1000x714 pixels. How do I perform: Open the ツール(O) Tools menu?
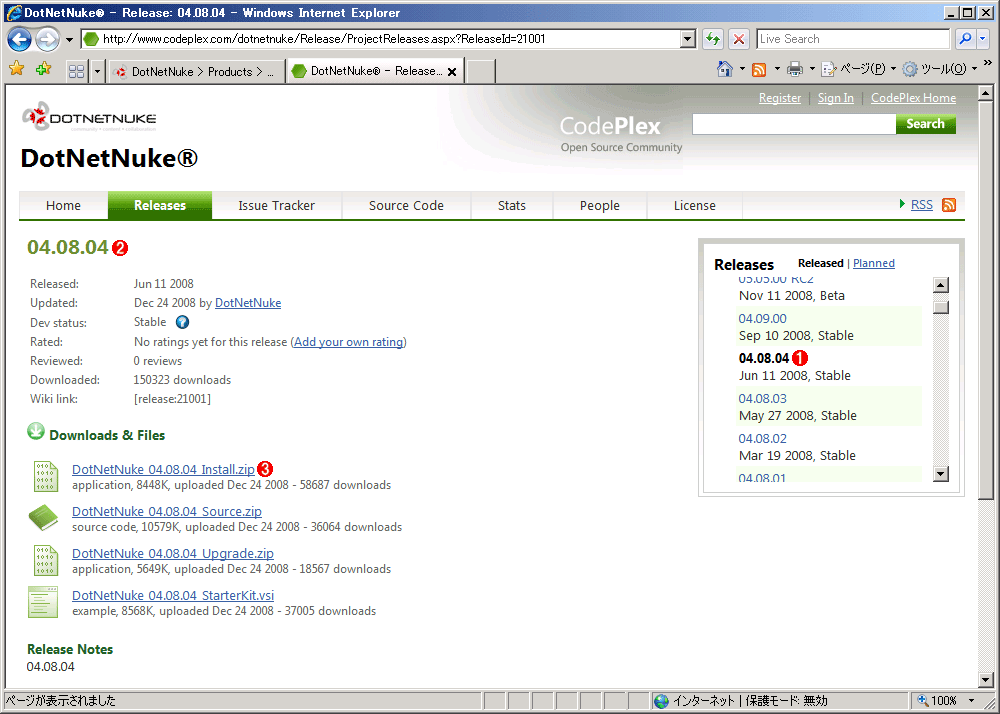pos(940,69)
